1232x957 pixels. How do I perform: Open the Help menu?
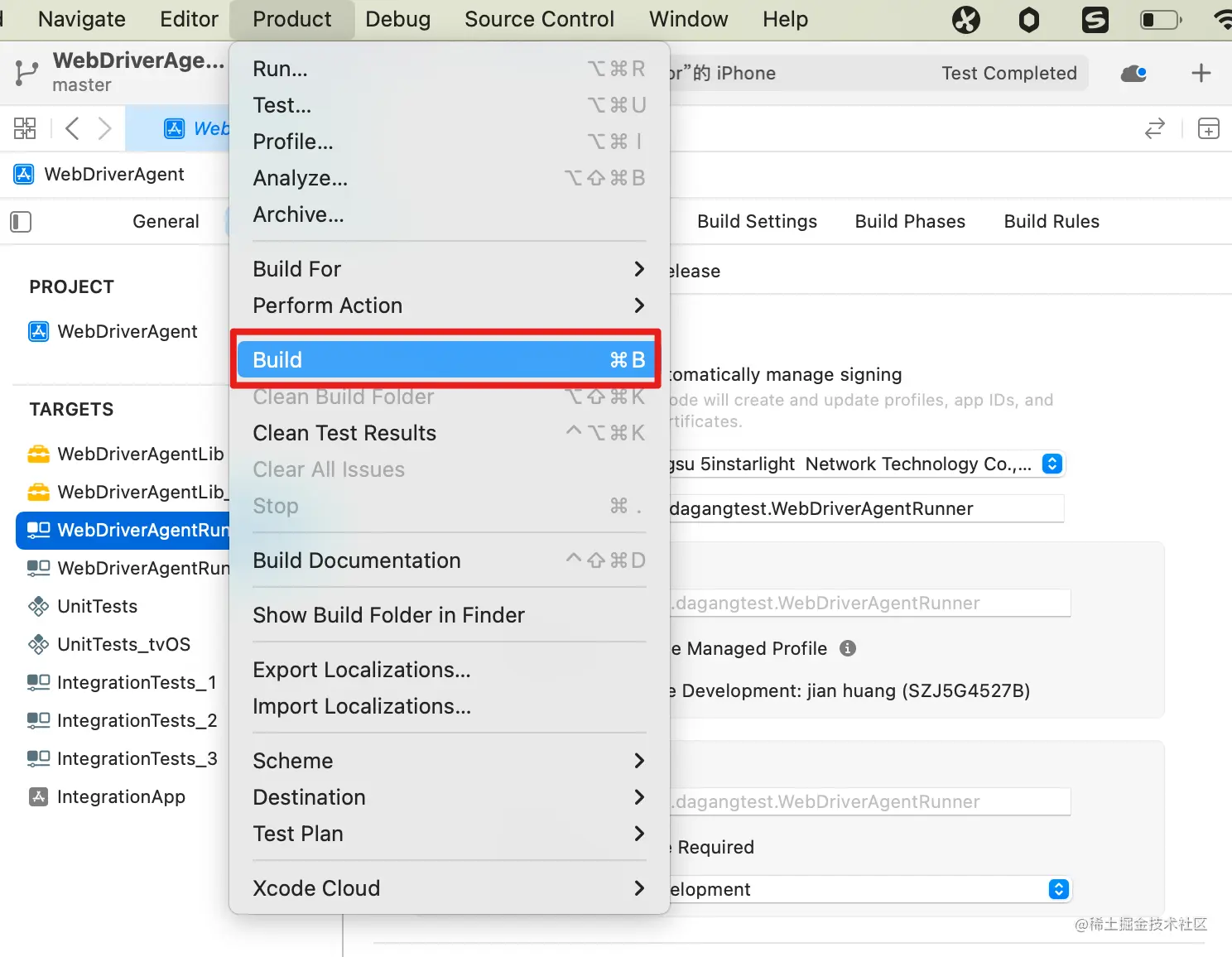click(785, 19)
